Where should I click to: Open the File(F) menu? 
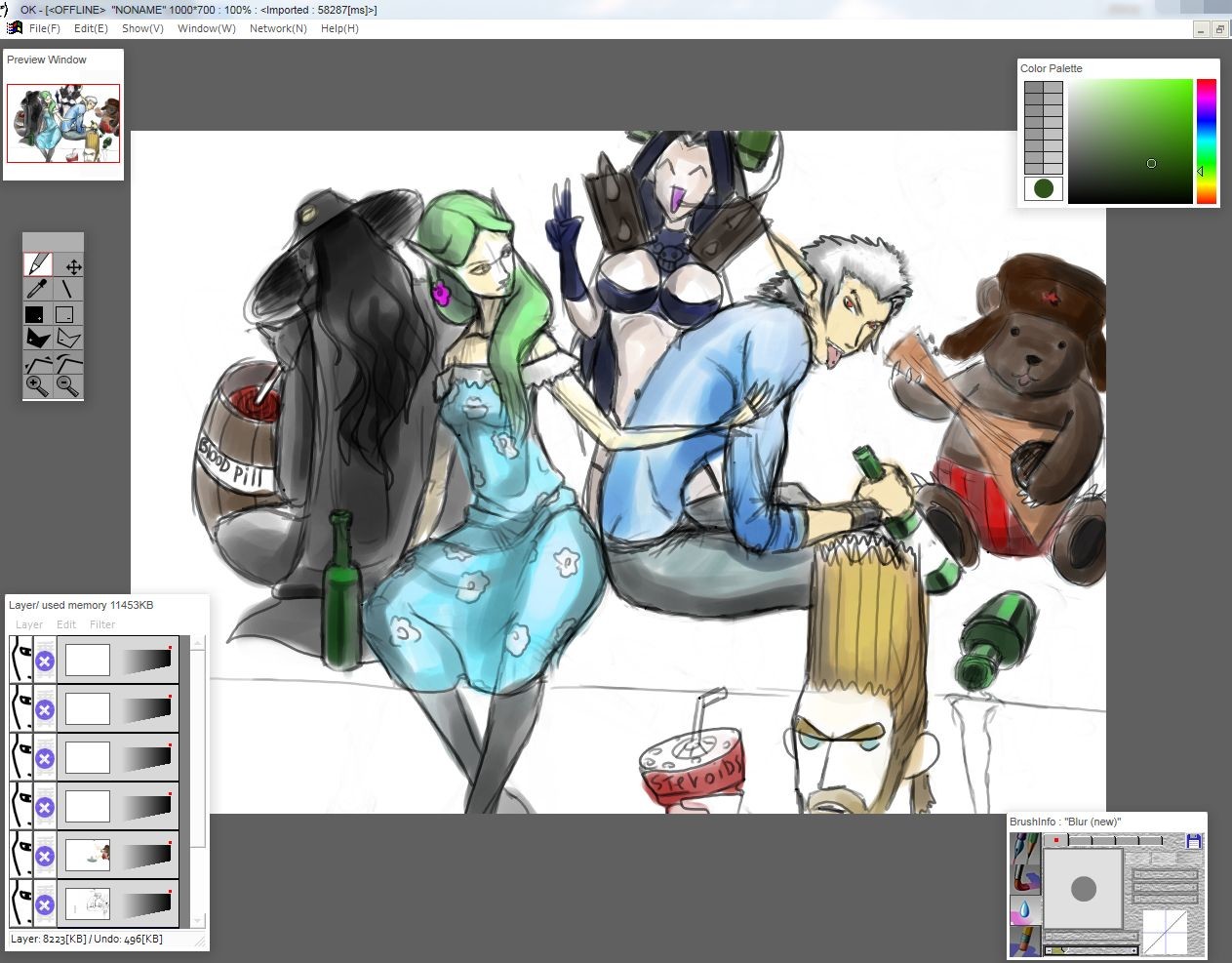click(45, 28)
